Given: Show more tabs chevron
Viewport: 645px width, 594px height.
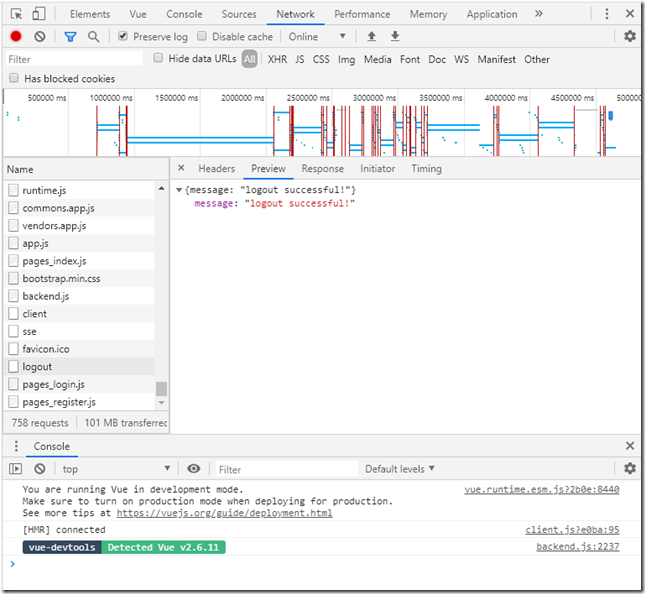Looking at the screenshot, I should click(x=538, y=14).
